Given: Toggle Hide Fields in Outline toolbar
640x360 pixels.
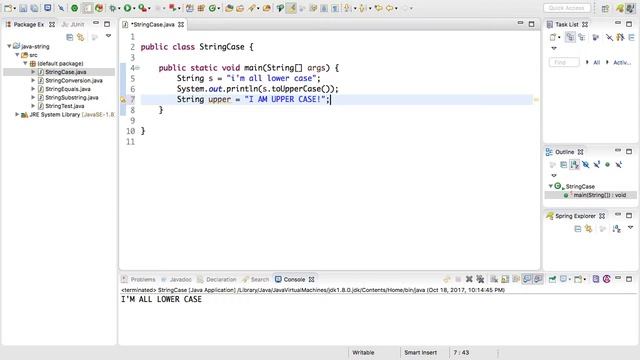Looking at the screenshot, I should coord(586,164).
